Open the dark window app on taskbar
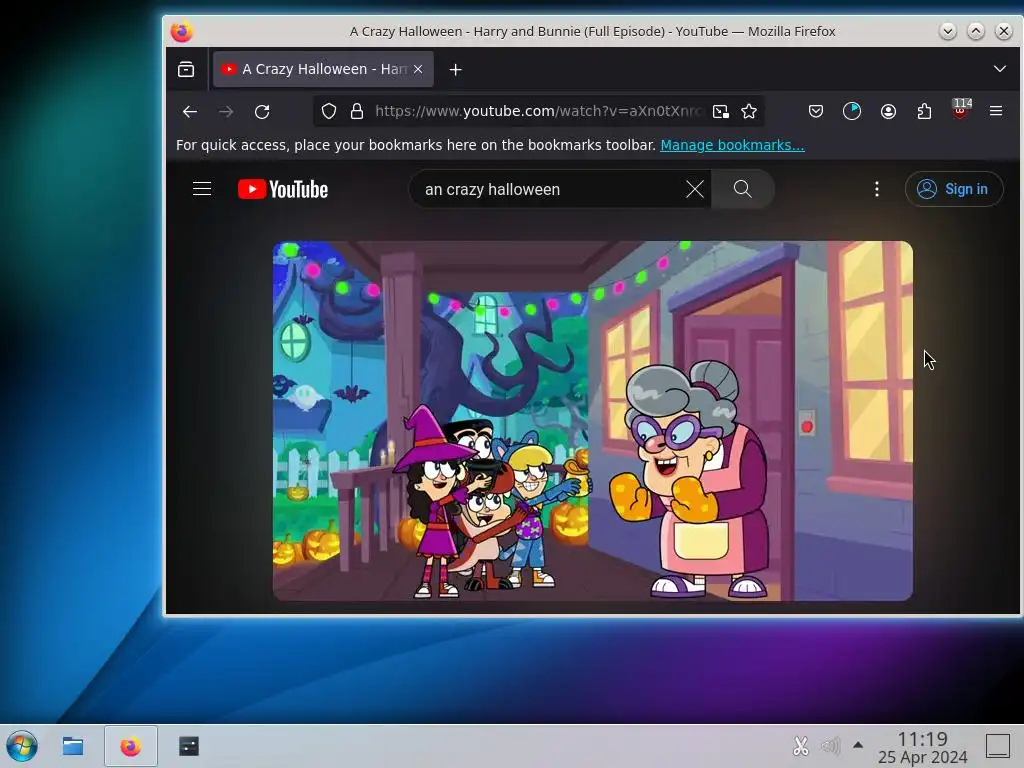Image resolution: width=1024 pixels, height=768 pixels. click(189, 746)
